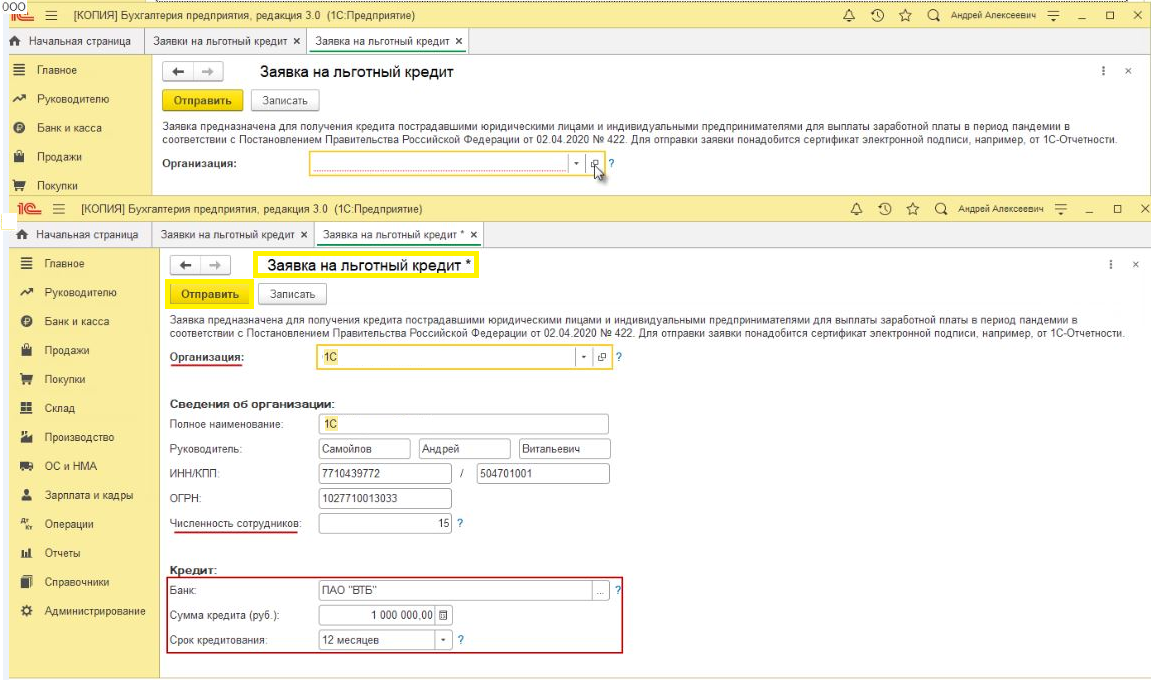Open 'Продажи' section in lower sidebar

66,350
